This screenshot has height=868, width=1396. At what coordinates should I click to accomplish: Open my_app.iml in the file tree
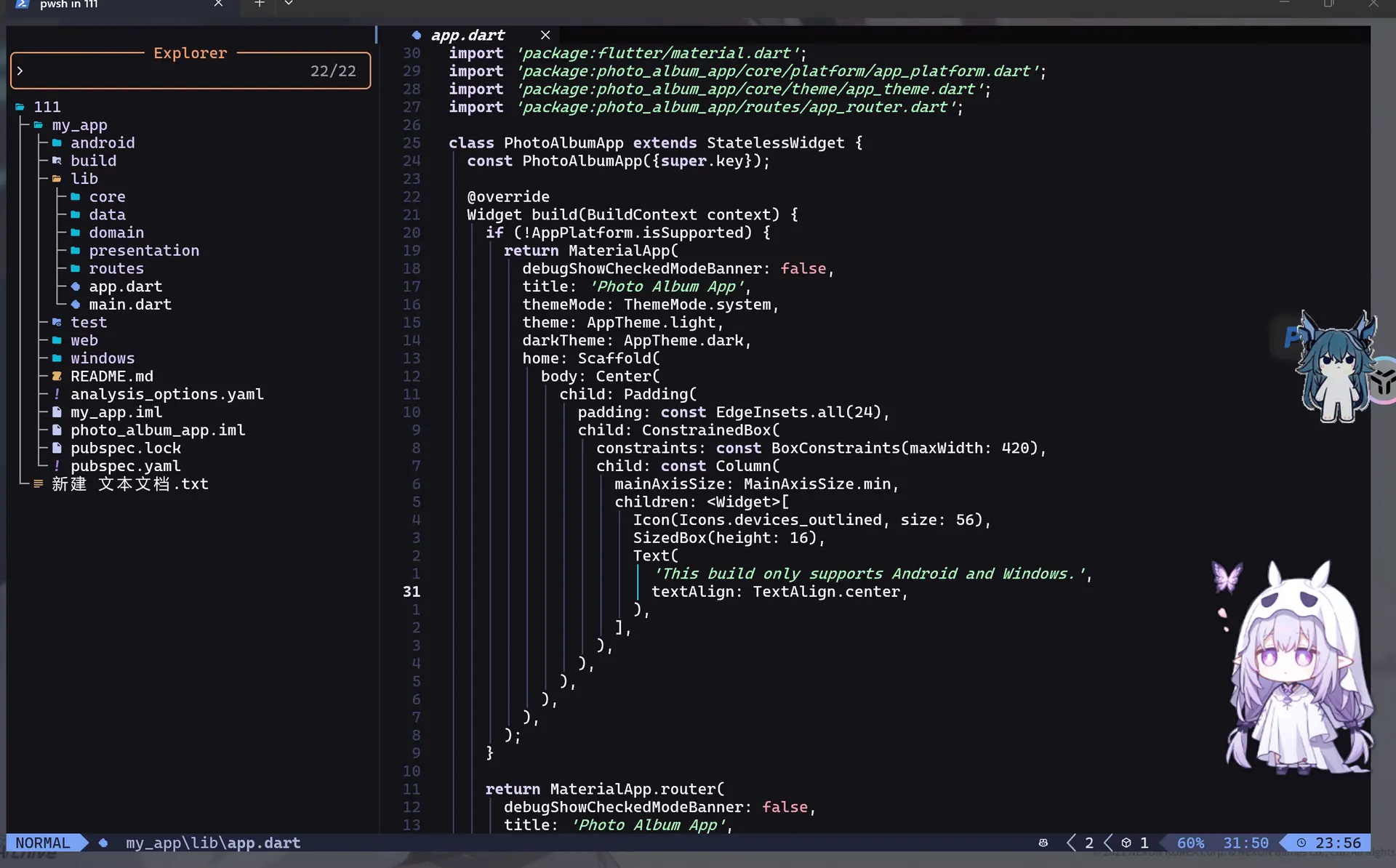click(116, 412)
